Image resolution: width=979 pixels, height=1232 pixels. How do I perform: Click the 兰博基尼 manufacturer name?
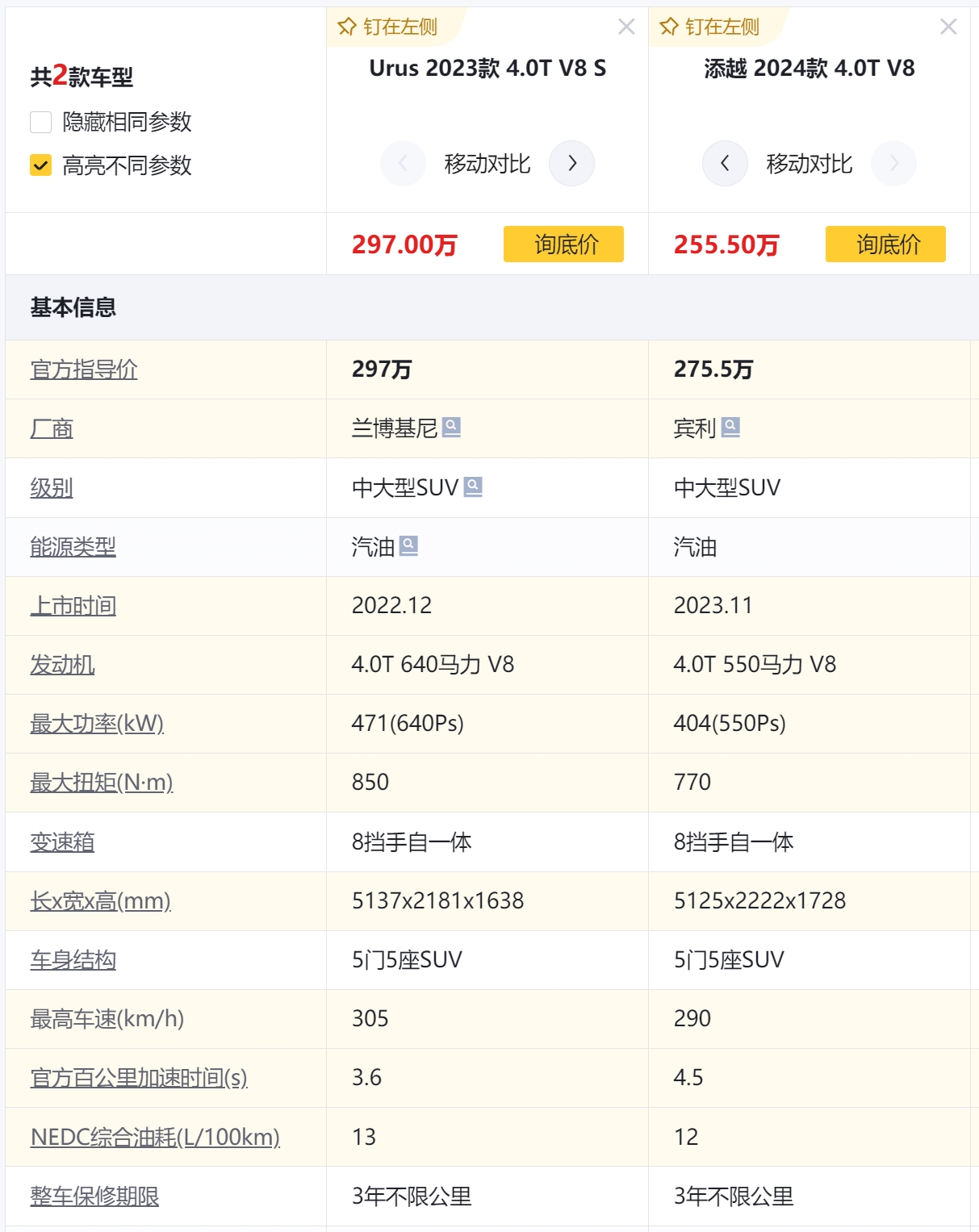tap(395, 428)
